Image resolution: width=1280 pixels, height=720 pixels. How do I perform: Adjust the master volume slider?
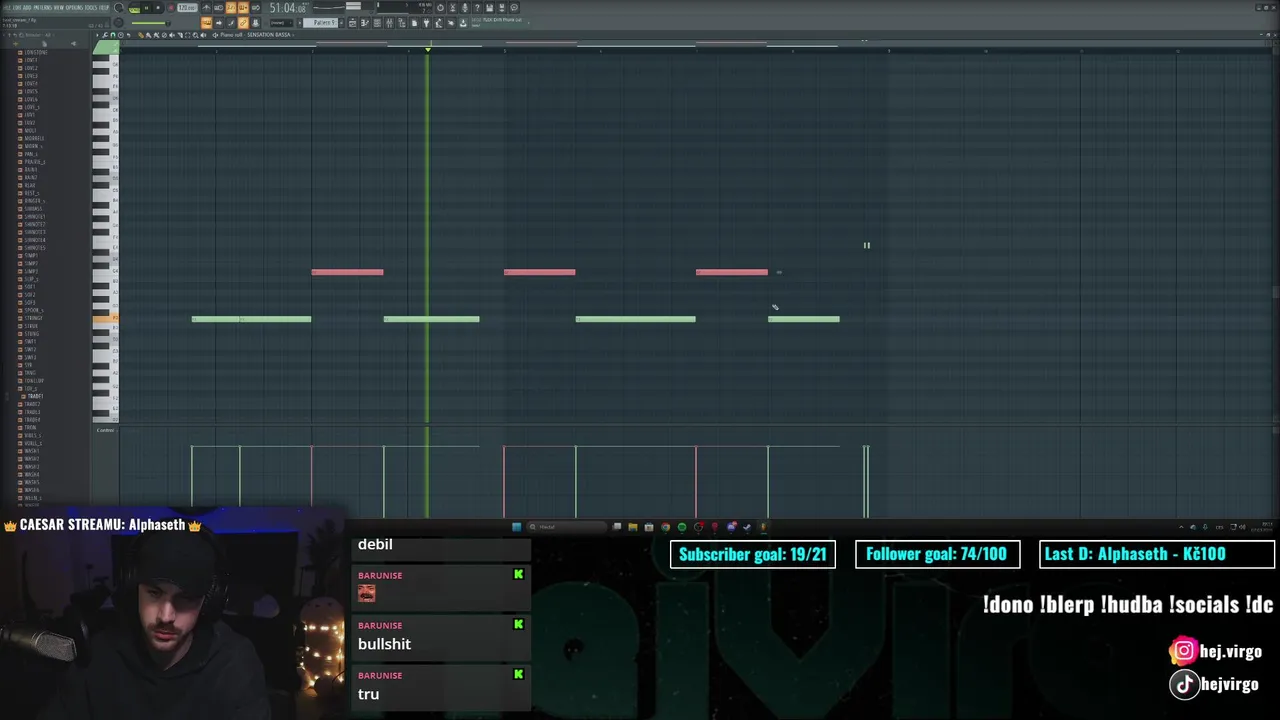coord(150,23)
